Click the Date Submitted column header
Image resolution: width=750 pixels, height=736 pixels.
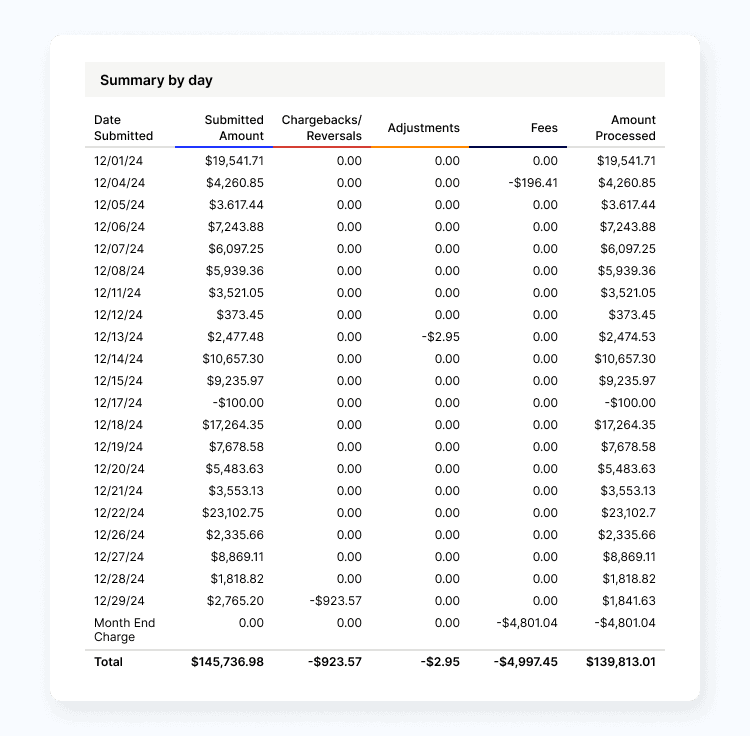pyautogui.click(x=123, y=127)
